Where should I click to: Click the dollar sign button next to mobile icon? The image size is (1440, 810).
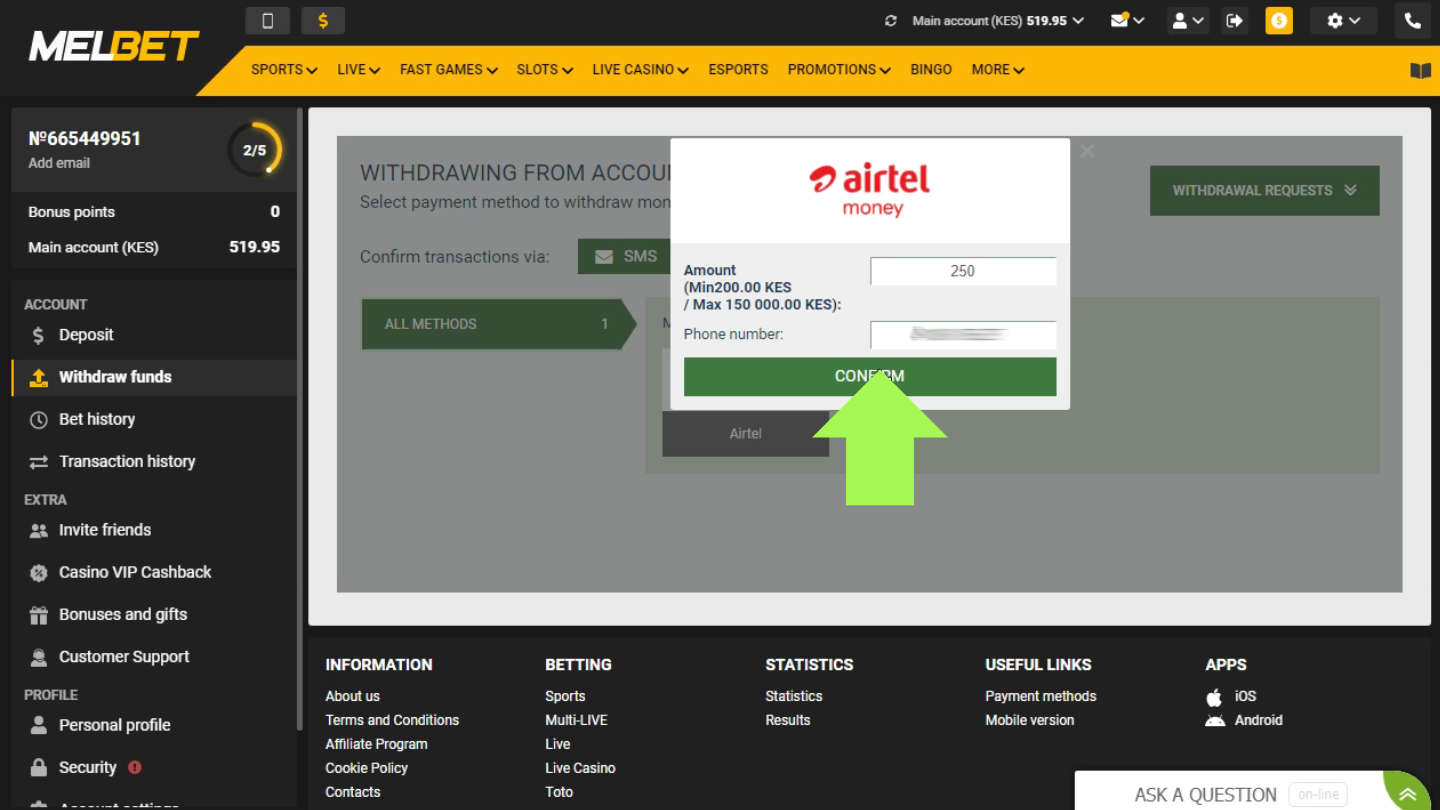point(322,20)
